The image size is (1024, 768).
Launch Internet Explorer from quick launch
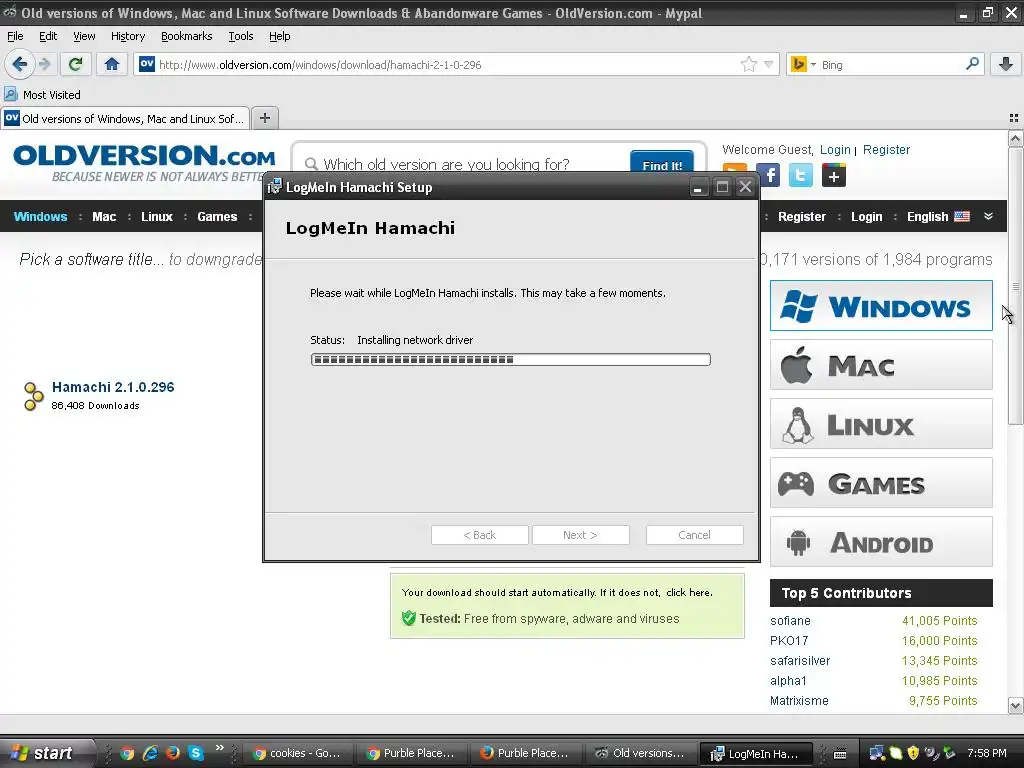tap(150, 753)
